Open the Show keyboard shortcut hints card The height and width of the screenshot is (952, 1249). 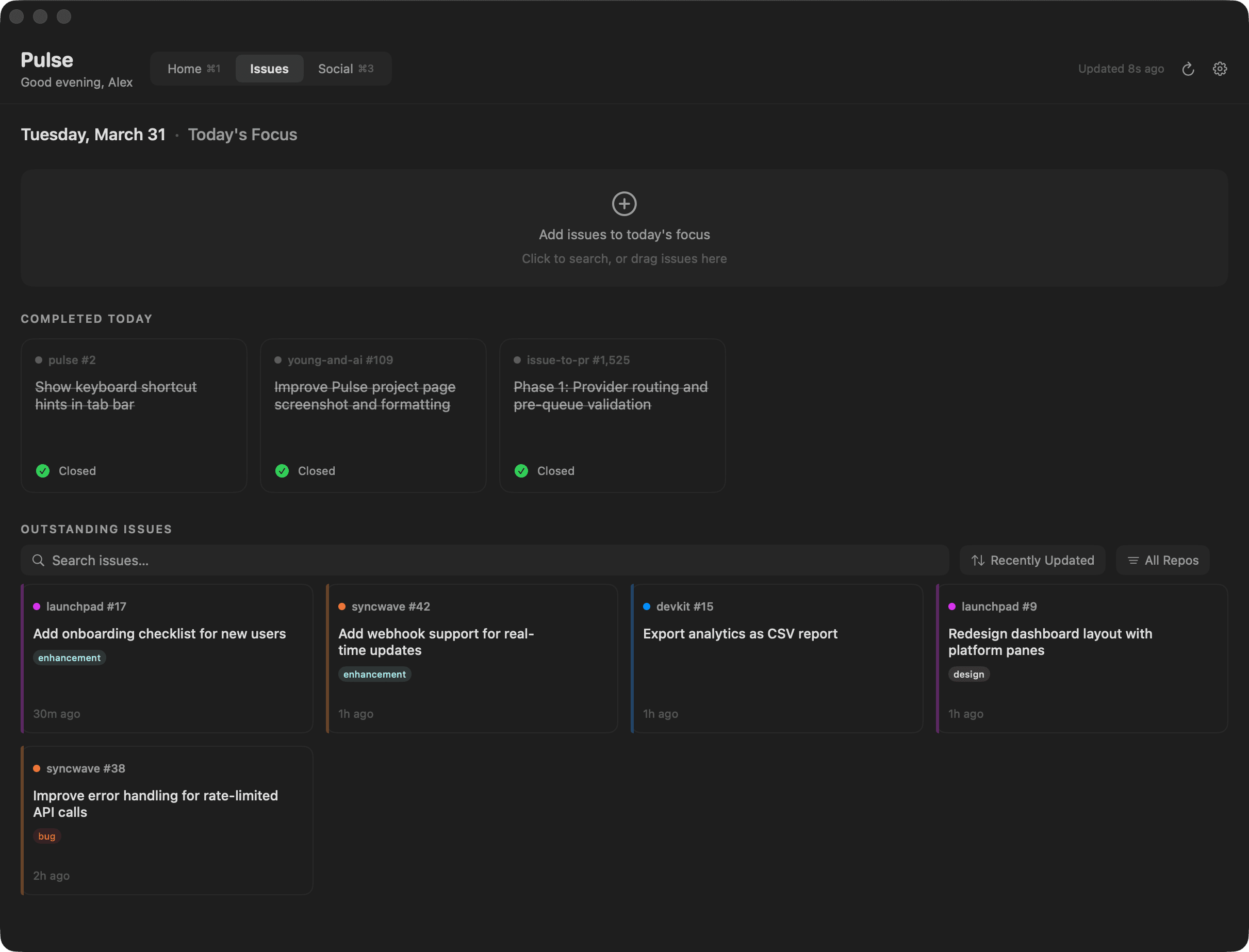pyautogui.click(x=134, y=415)
